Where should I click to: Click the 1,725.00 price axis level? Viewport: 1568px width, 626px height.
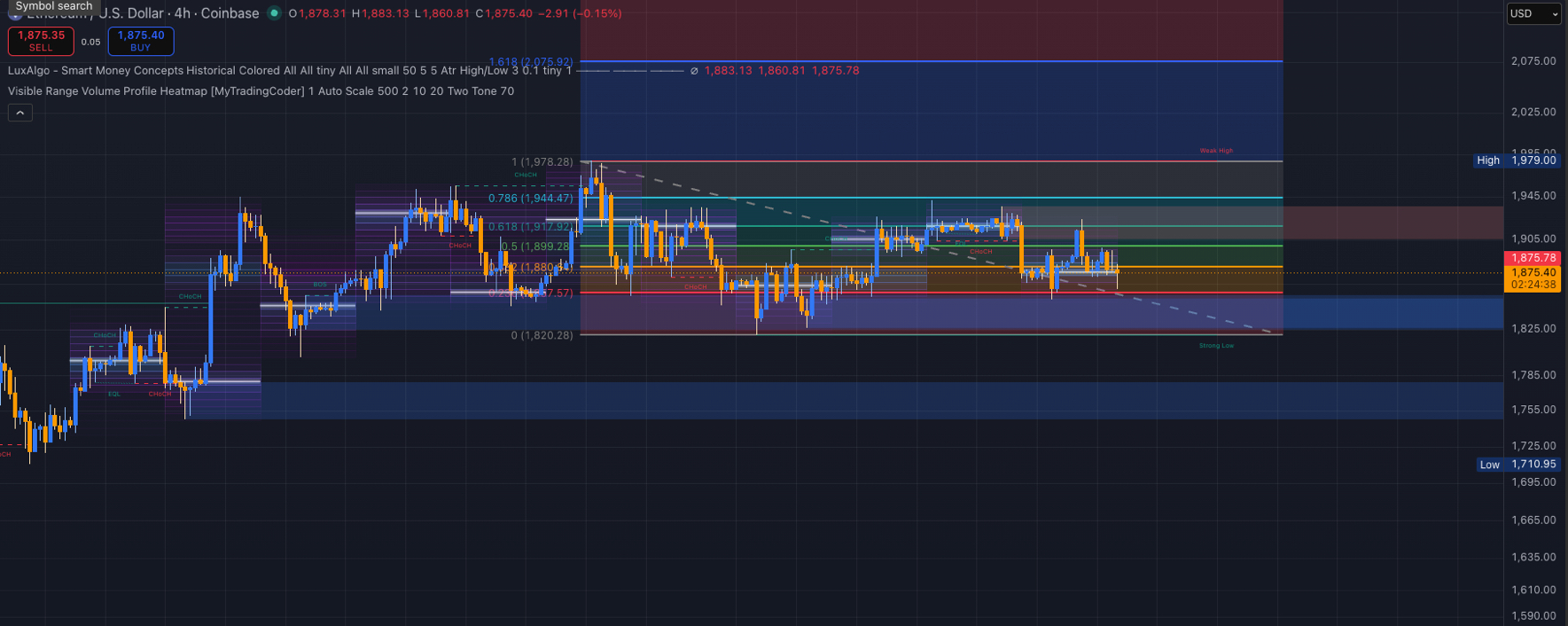tap(1533, 446)
